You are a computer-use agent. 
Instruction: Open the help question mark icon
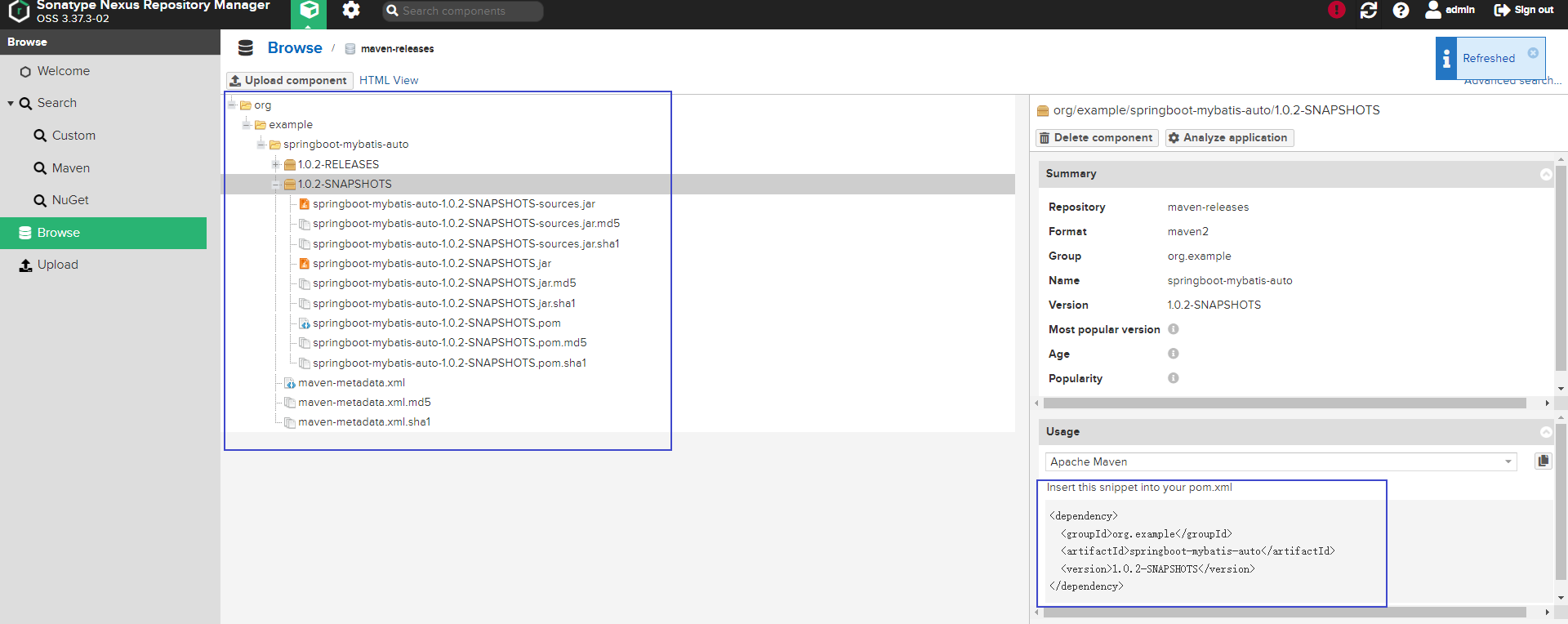[1401, 10]
